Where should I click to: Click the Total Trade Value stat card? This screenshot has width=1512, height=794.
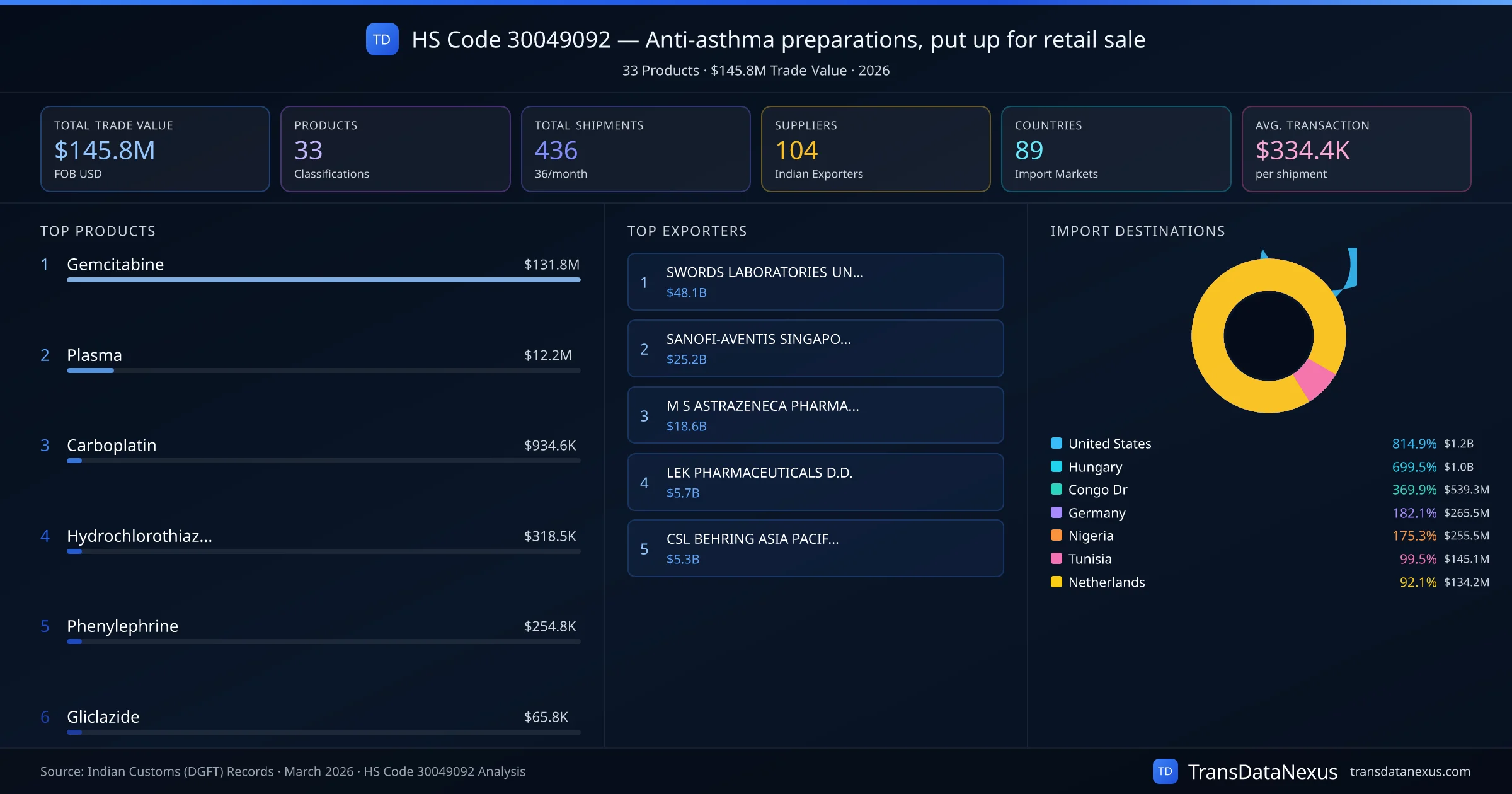[x=155, y=149]
